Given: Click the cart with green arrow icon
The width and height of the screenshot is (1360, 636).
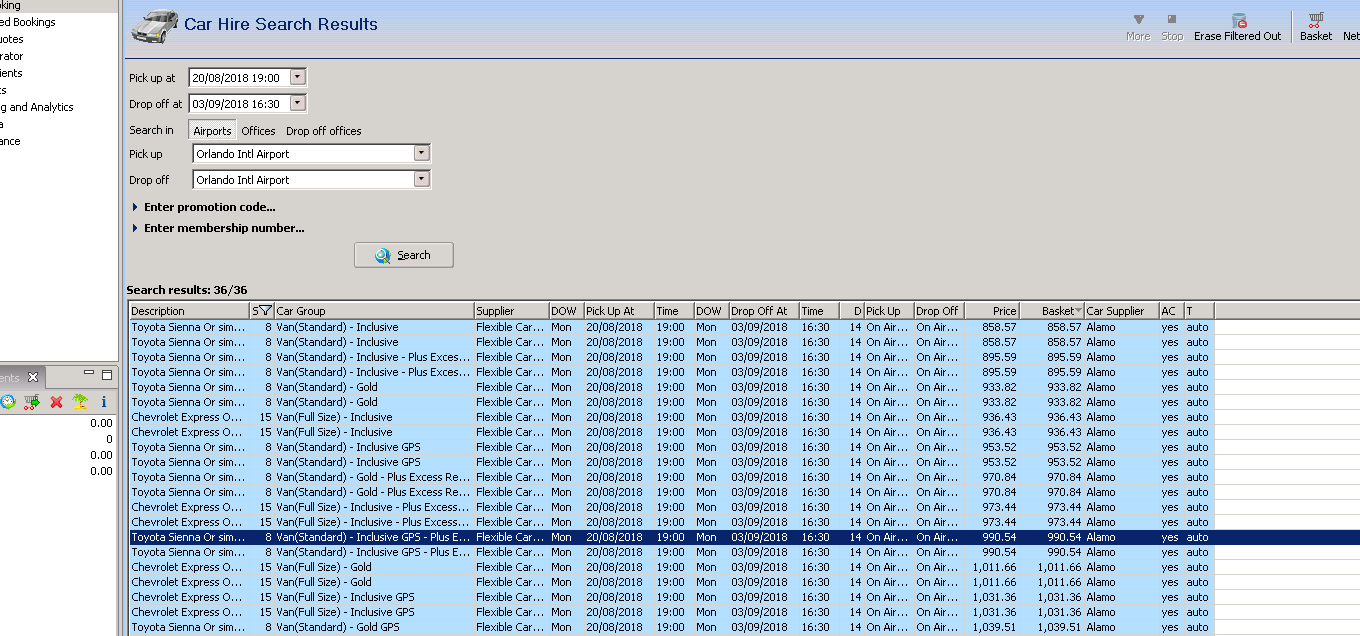Looking at the screenshot, I should point(32,402).
